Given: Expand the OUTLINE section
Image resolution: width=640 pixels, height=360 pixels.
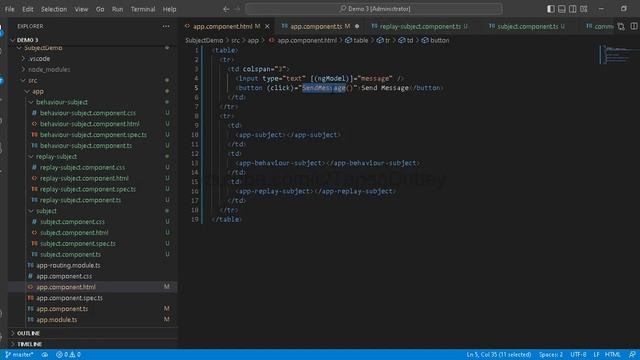Looking at the screenshot, I should click(28, 333).
